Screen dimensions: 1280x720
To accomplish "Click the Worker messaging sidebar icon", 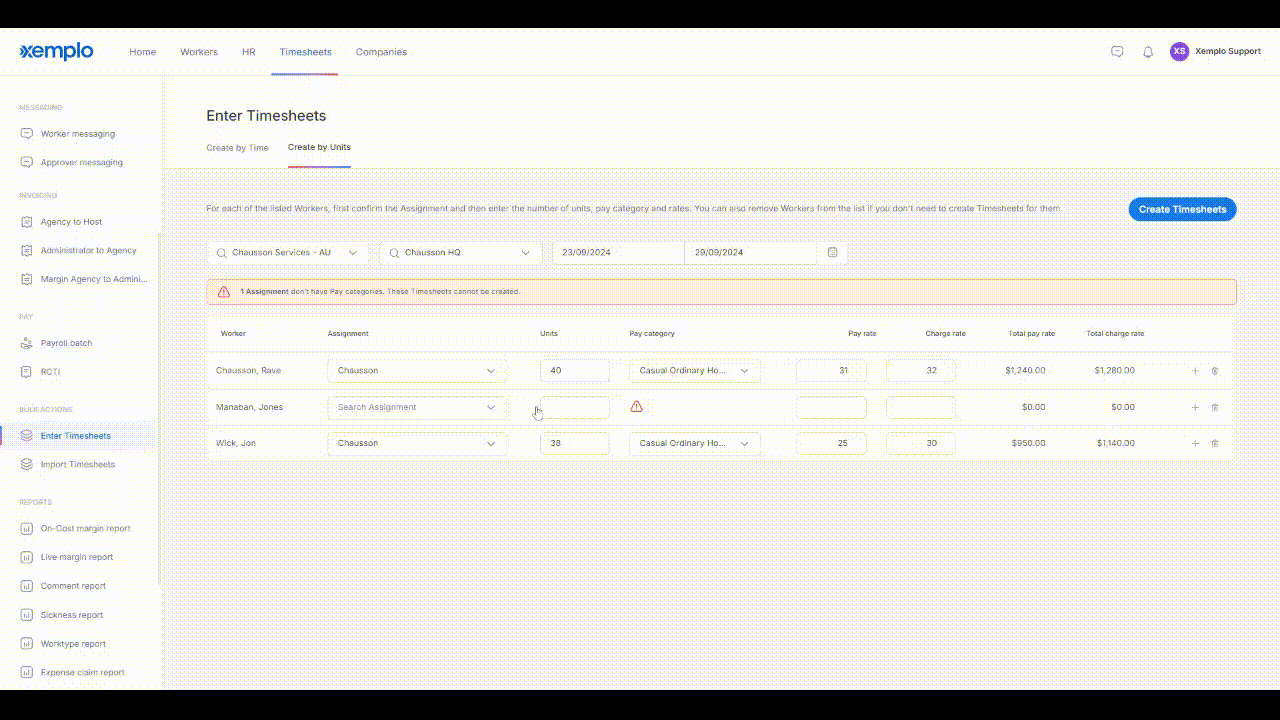I will pyautogui.click(x=27, y=133).
